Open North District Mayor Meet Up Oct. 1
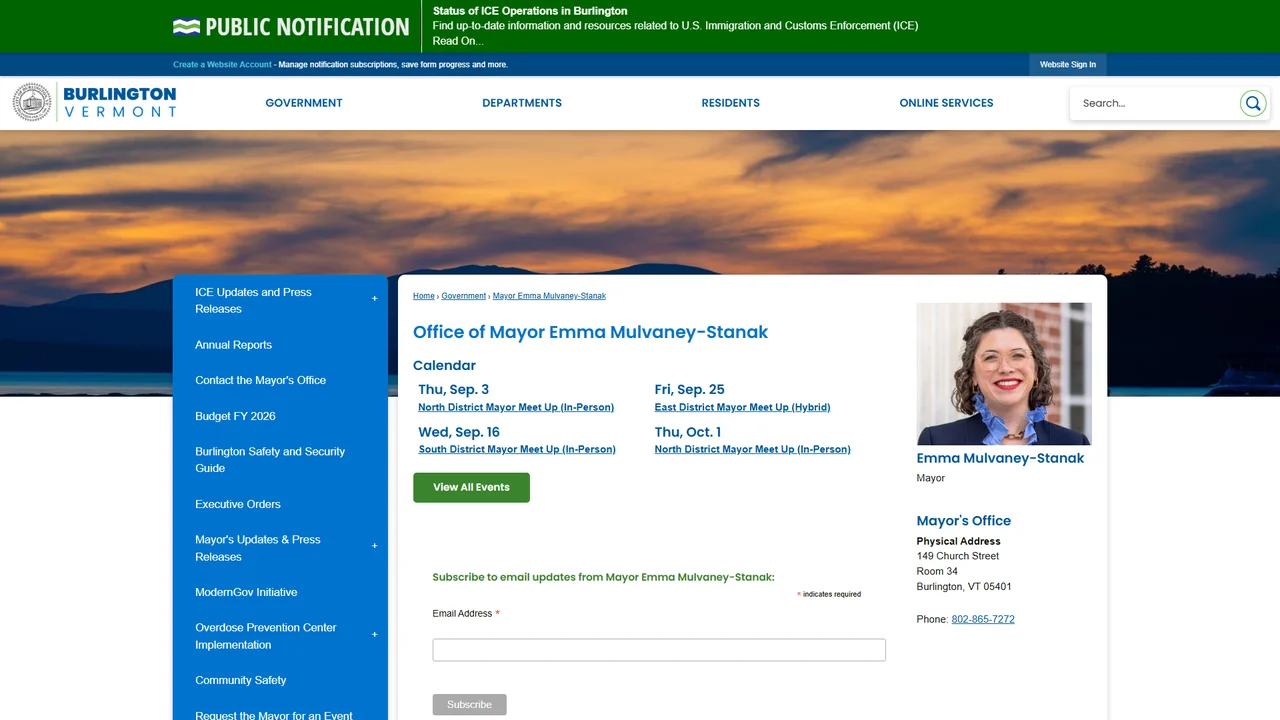This screenshot has height=720, width=1280. (x=752, y=449)
